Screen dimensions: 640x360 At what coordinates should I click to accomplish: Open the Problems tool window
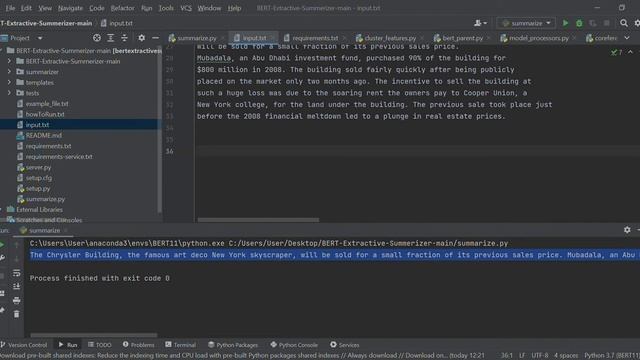139,345
